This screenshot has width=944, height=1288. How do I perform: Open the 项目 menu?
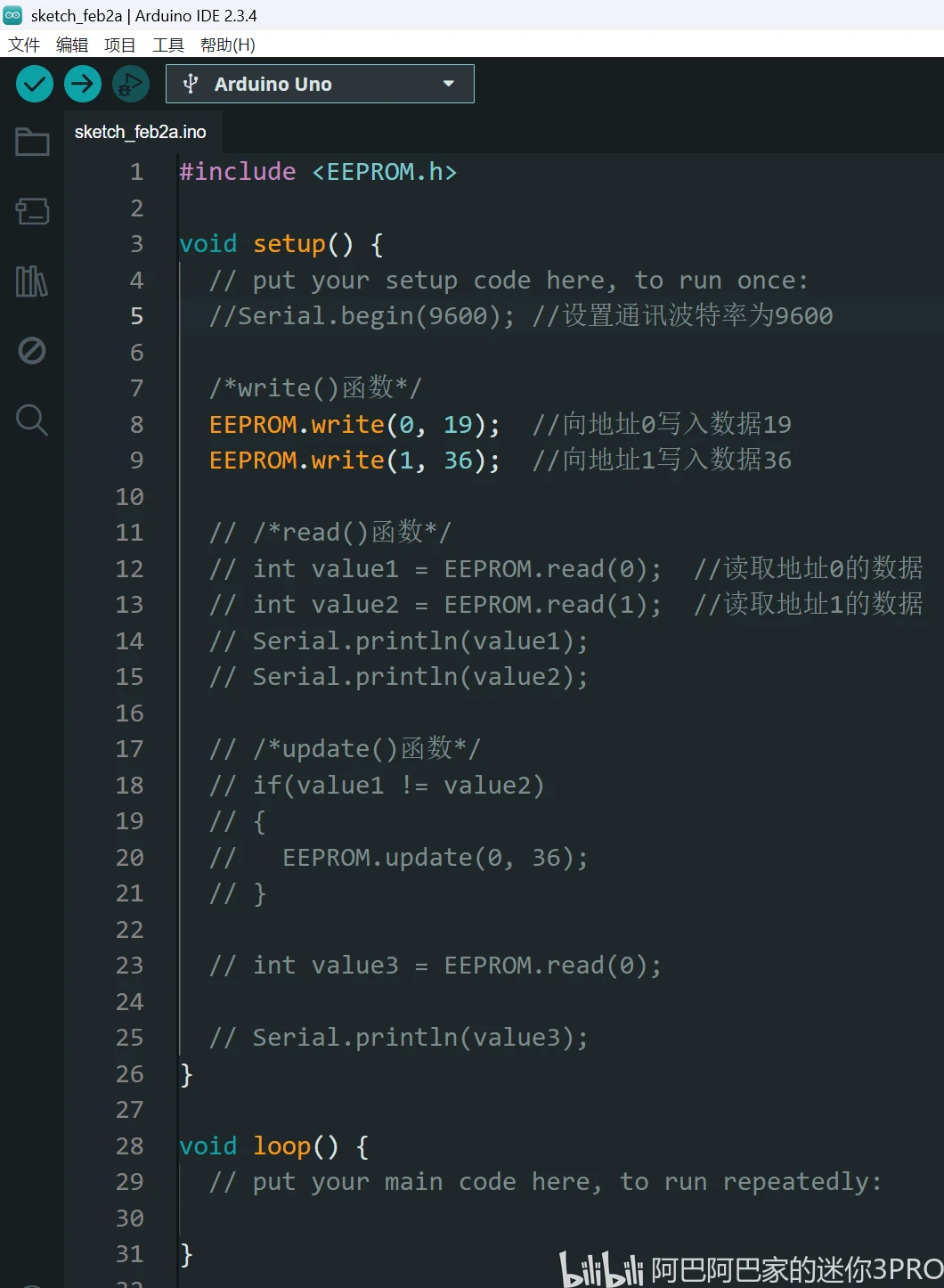[120, 45]
